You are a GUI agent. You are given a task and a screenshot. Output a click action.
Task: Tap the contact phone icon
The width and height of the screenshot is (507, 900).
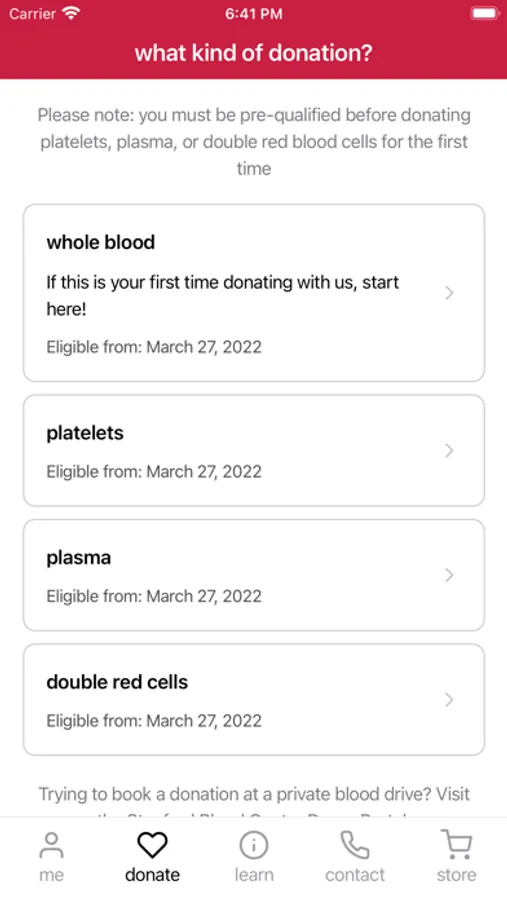(354, 845)
